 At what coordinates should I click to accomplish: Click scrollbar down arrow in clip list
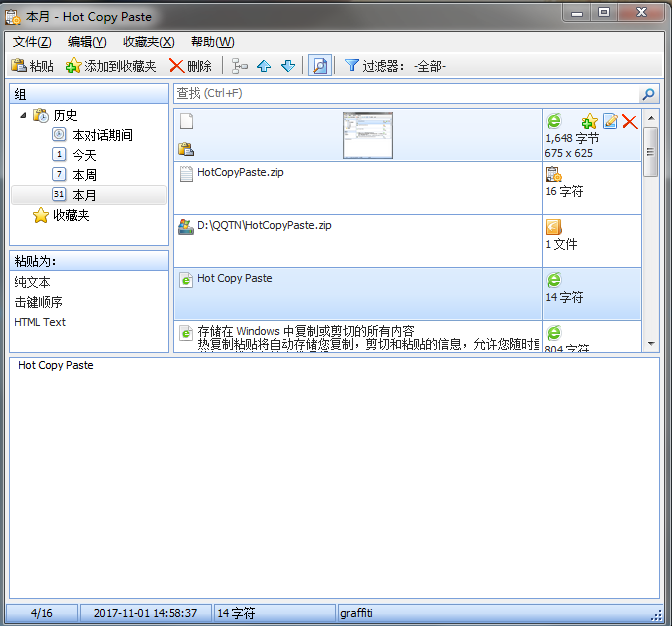click(x=651, y=344)
